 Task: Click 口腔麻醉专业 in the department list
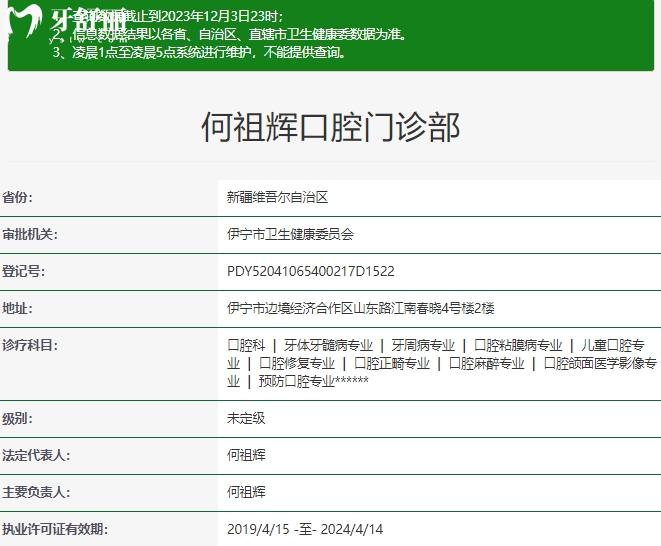[x=486, y=363]
